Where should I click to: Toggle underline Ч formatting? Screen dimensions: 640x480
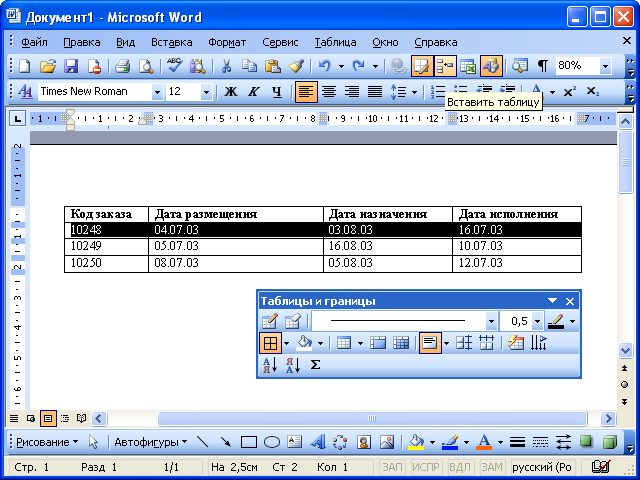(x=277, y=91)
